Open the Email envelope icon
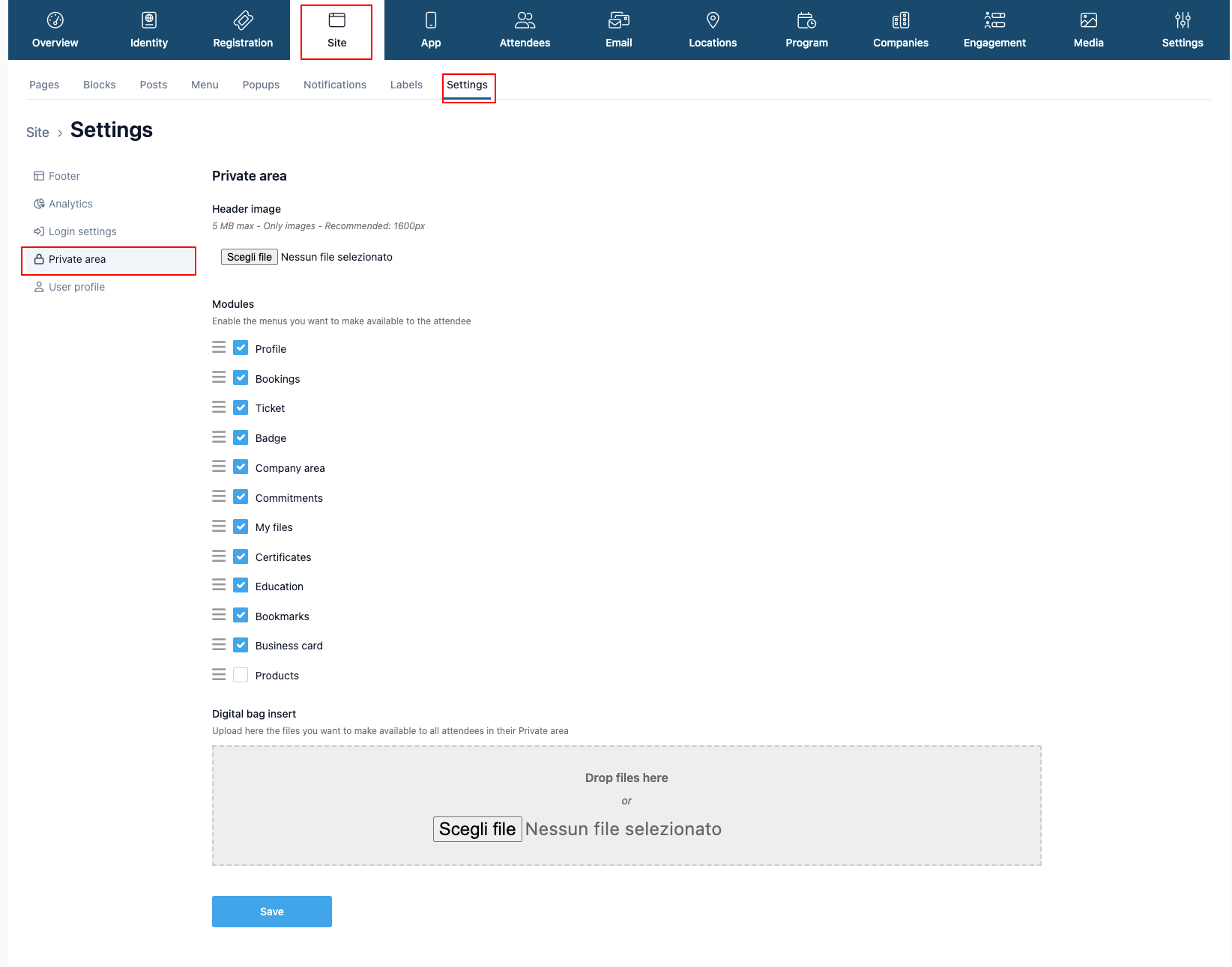The image size is (1232, 967). (x=619, y=20)
